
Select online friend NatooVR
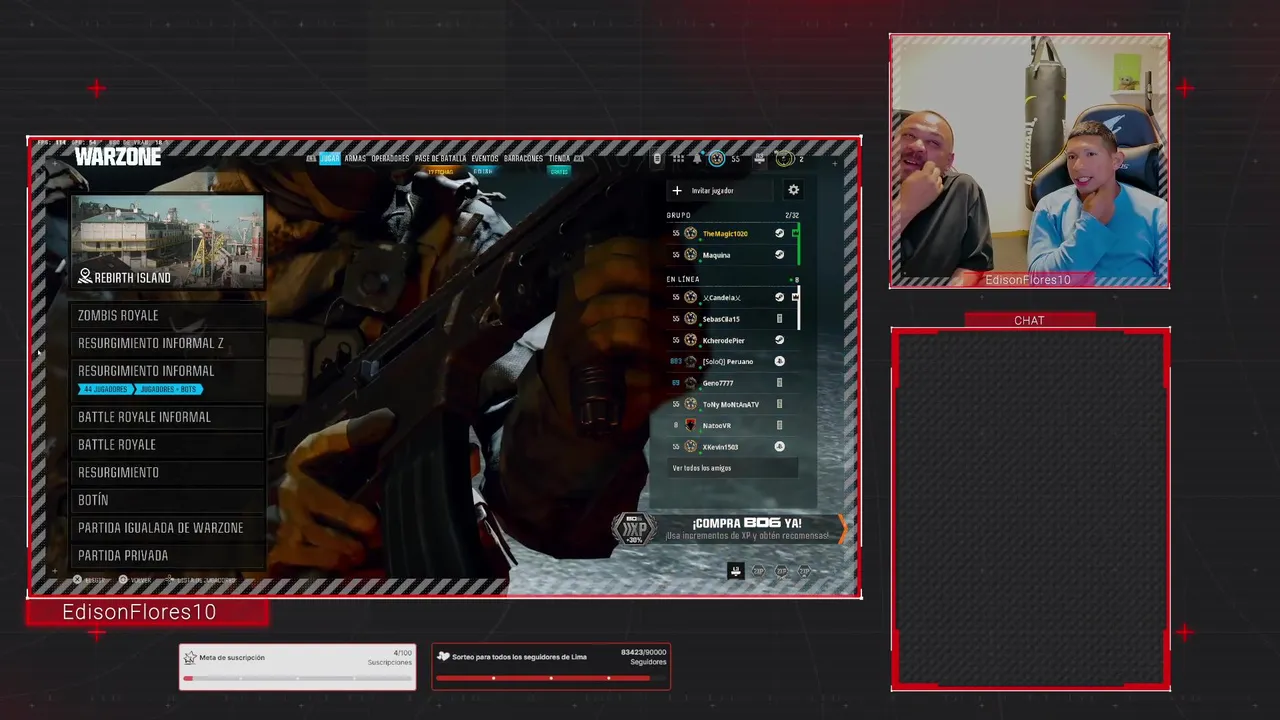[x=733, y=426]
